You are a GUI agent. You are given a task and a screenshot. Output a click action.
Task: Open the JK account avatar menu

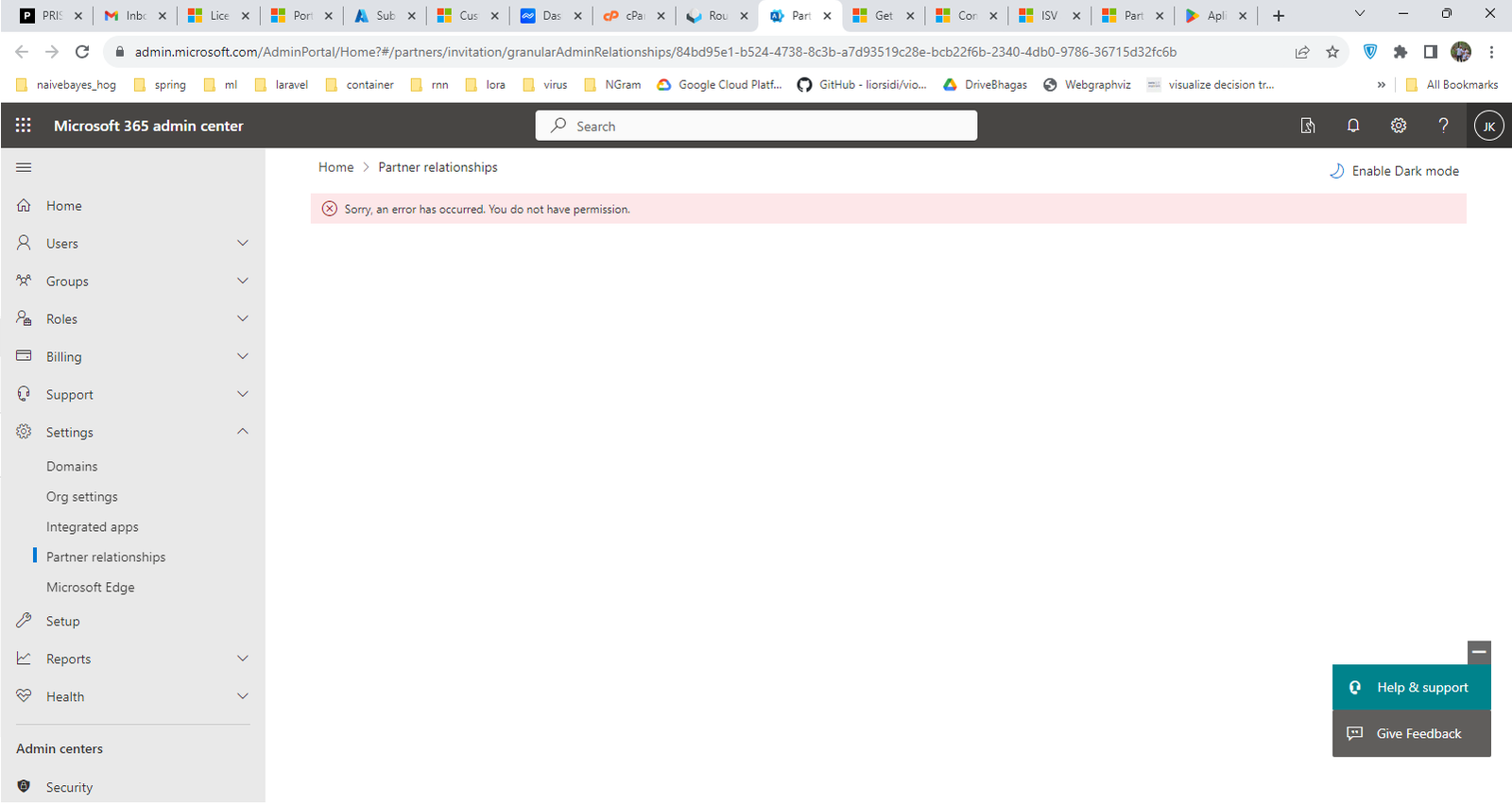(x=1488, y=126)
